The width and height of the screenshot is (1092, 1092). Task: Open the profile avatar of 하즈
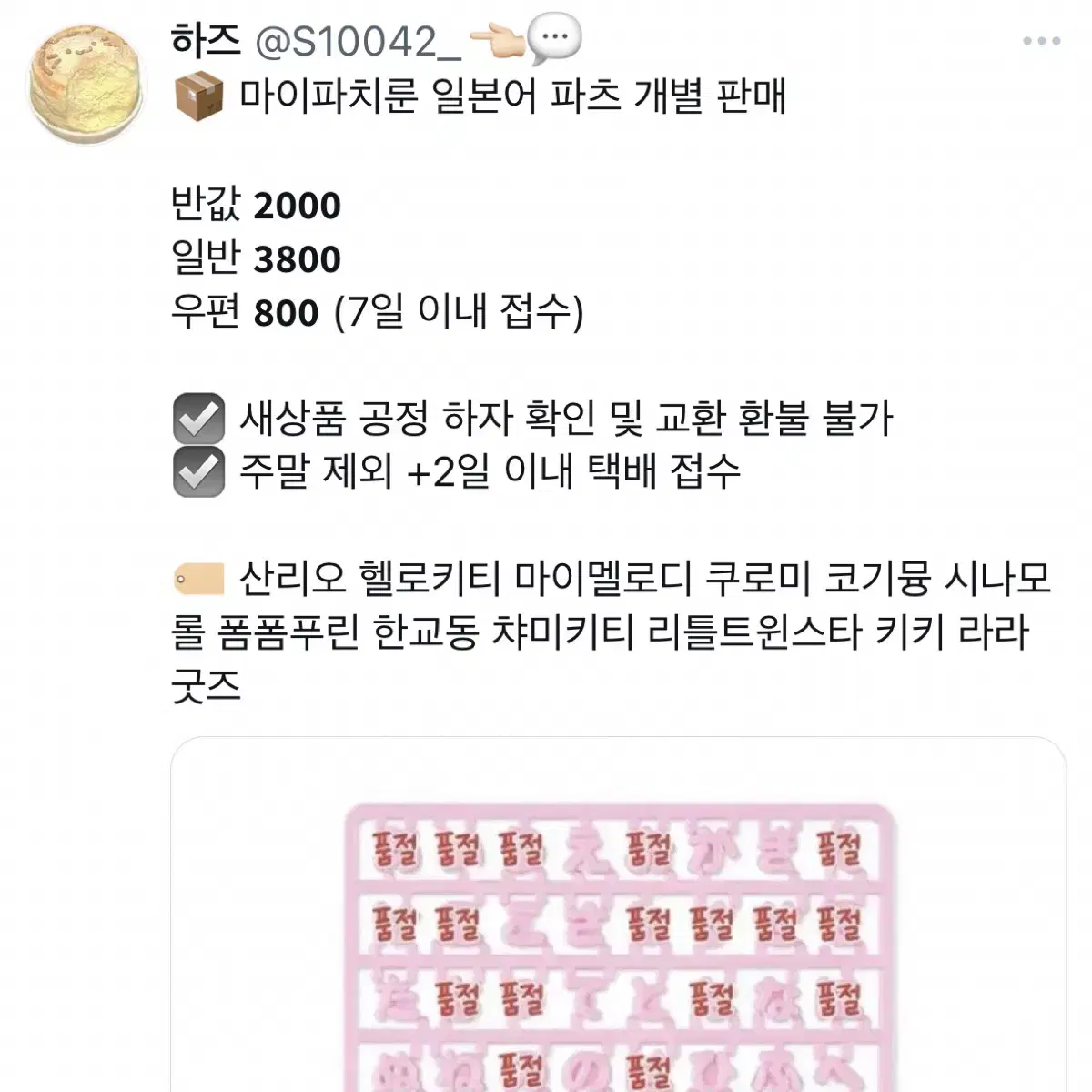pos(87,86)
